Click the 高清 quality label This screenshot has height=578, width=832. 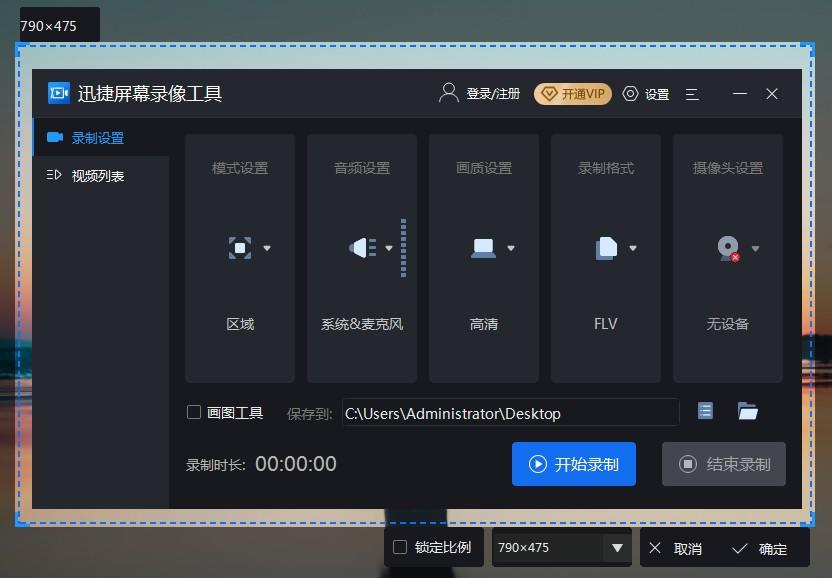click(x=483, y=324)
